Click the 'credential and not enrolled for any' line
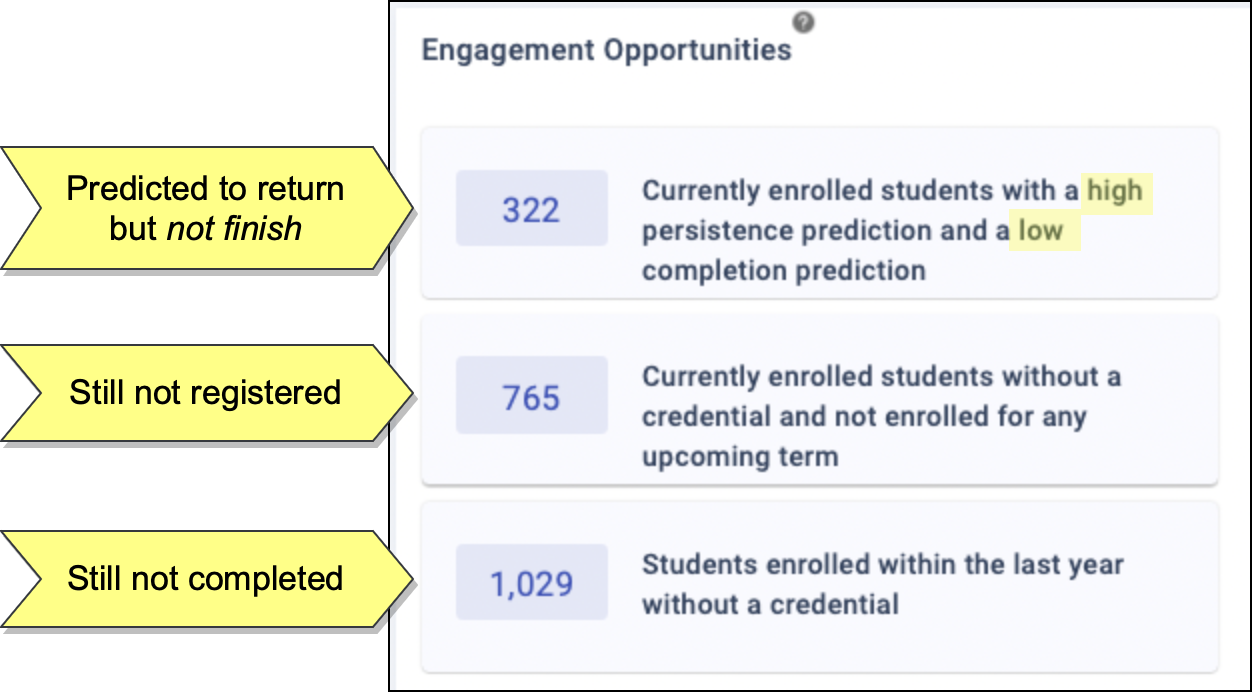 point(864,417)
